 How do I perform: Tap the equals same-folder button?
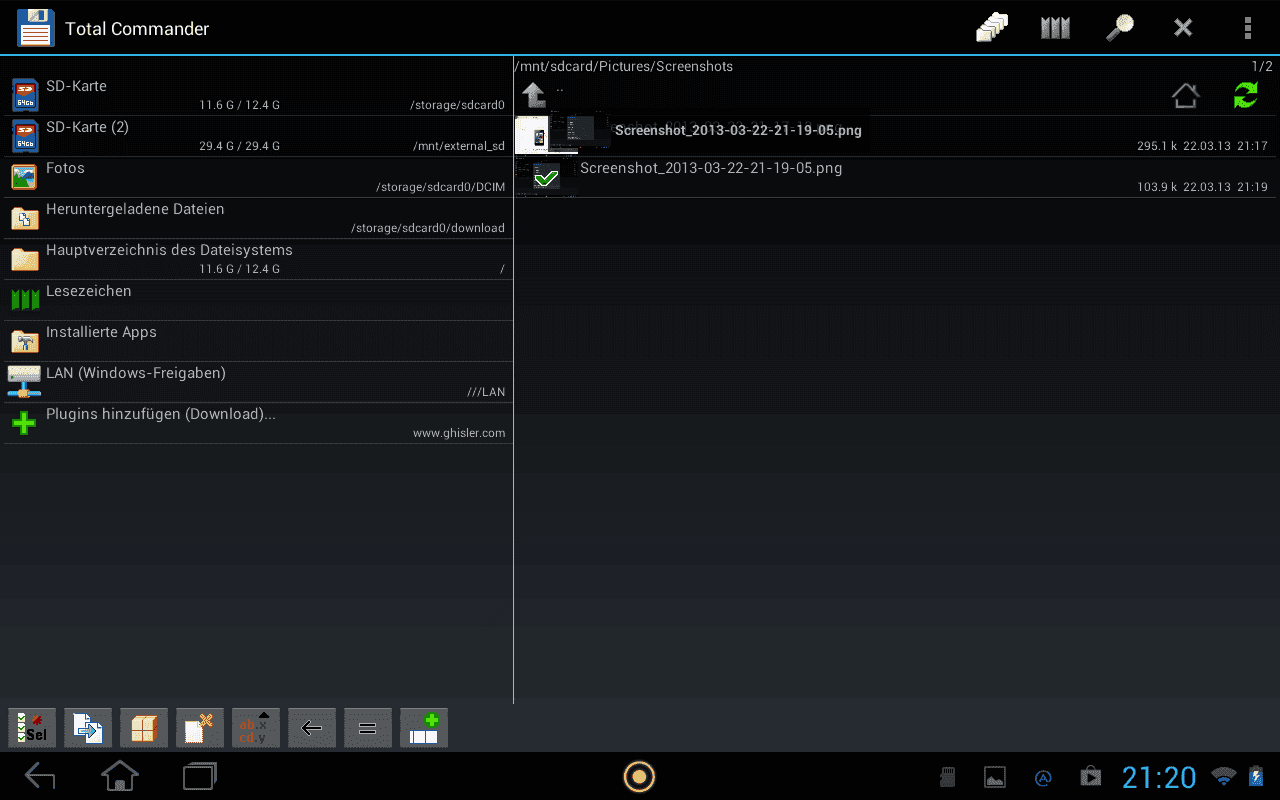coord(368,728)
